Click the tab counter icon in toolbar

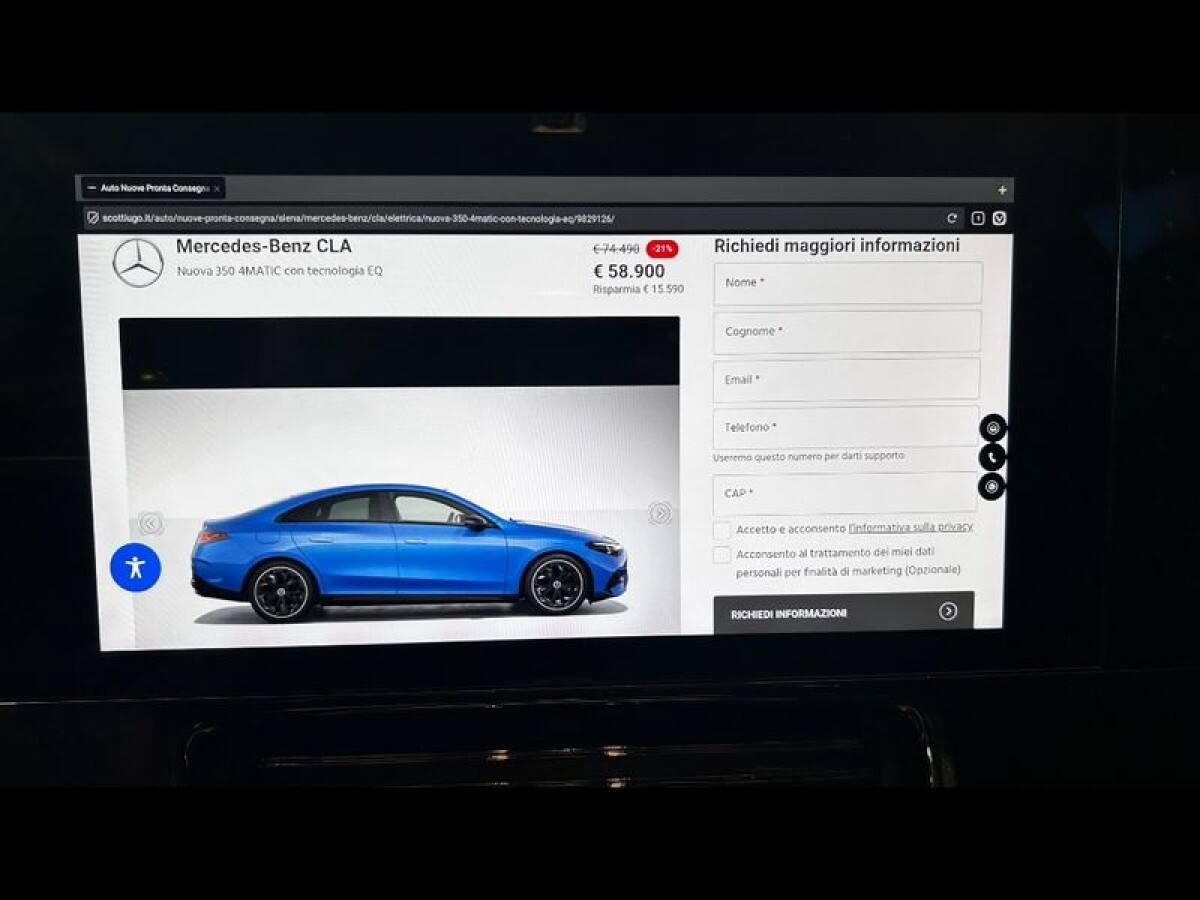point(978,218)
